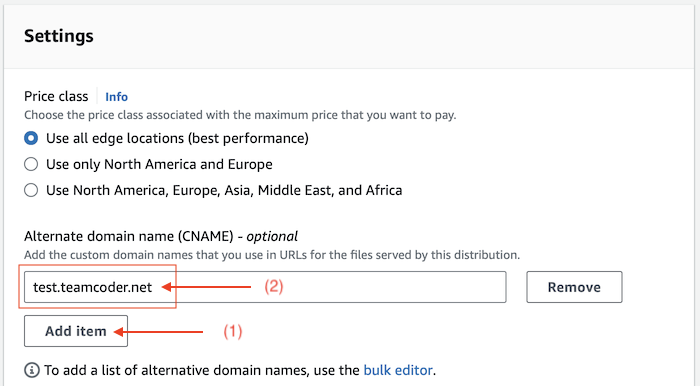The width and height of the screenshot is (700, 386).
Task: Click the custom domain names description text
Action: tap(272, 255)
